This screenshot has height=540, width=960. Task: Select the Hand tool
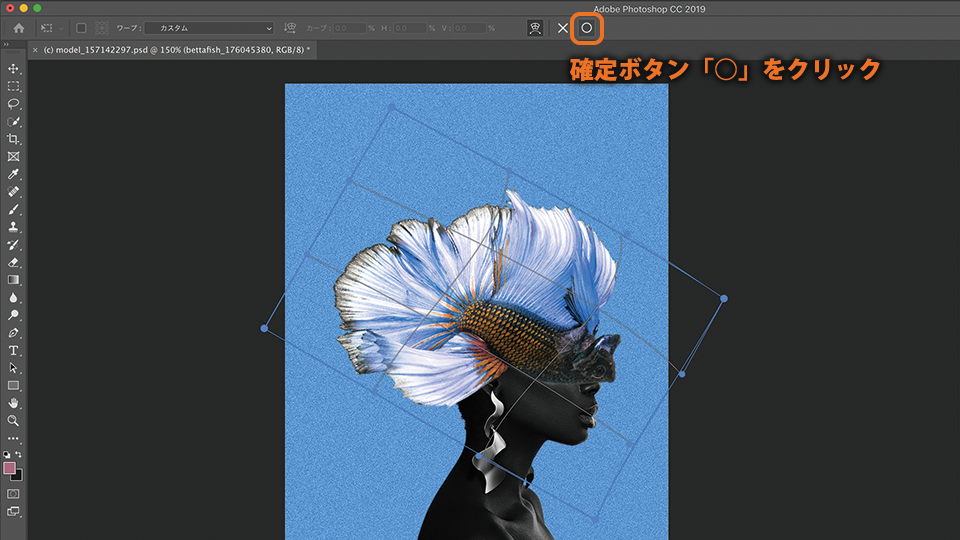coord(13,403)
